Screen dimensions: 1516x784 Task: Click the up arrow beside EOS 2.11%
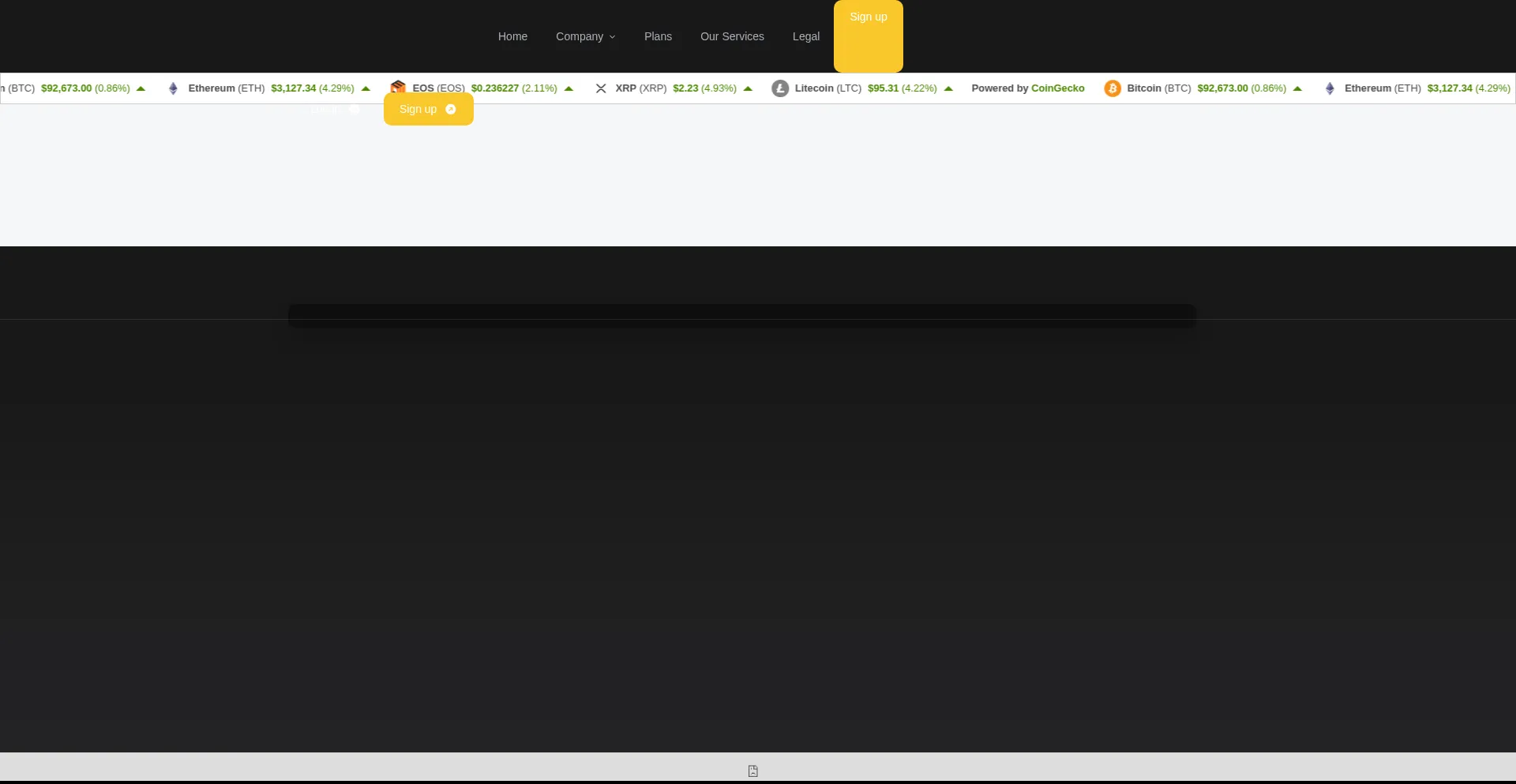(568, 88)
